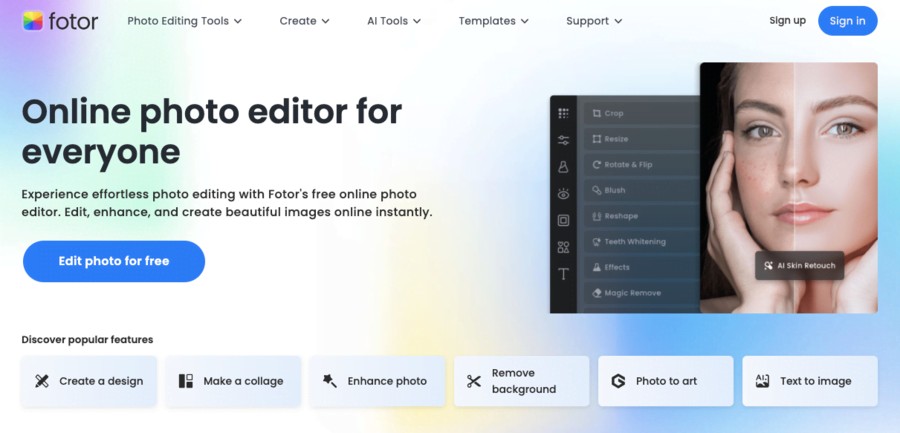Select the elements shapes icon in editor sidebar
900x433 pixels.
[x=563, y=248]
